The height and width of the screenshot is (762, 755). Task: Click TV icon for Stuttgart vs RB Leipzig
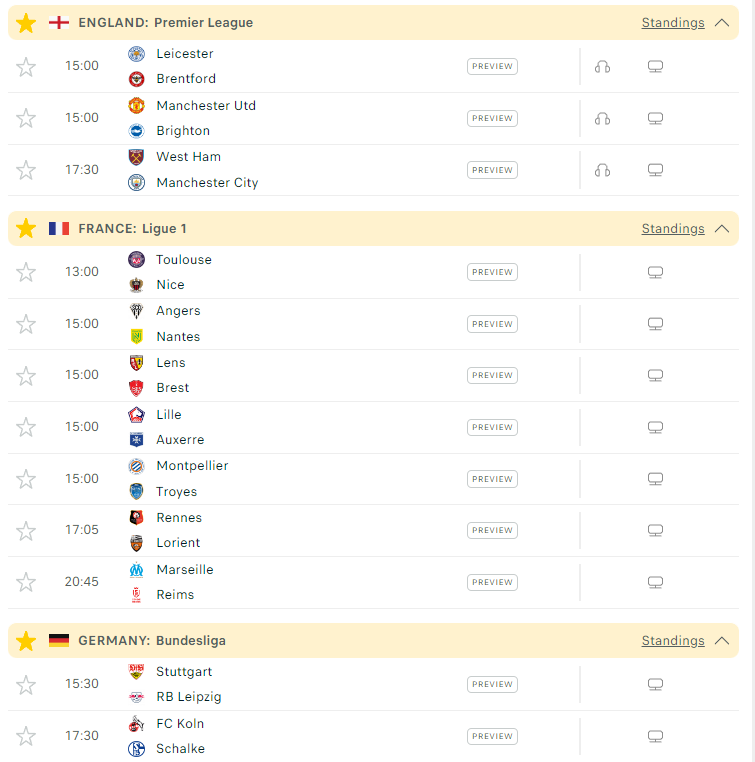pos(655,684)
